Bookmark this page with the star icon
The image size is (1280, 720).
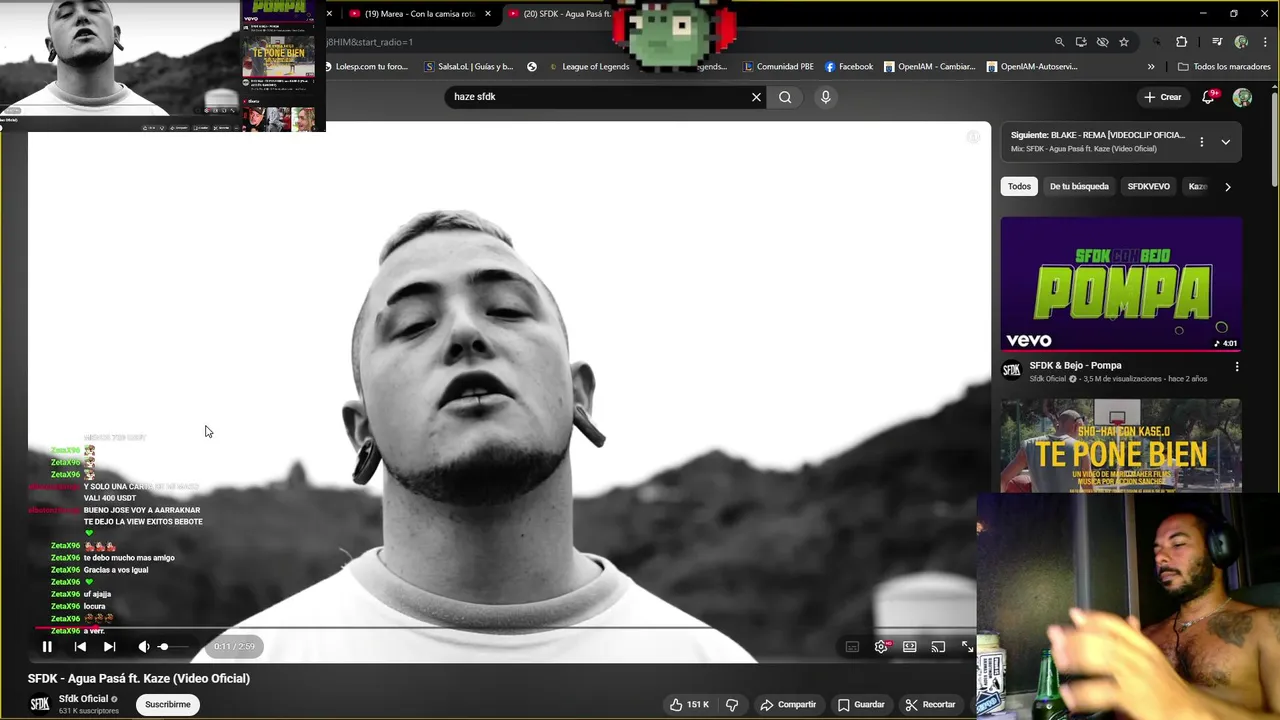[1124, 42]
